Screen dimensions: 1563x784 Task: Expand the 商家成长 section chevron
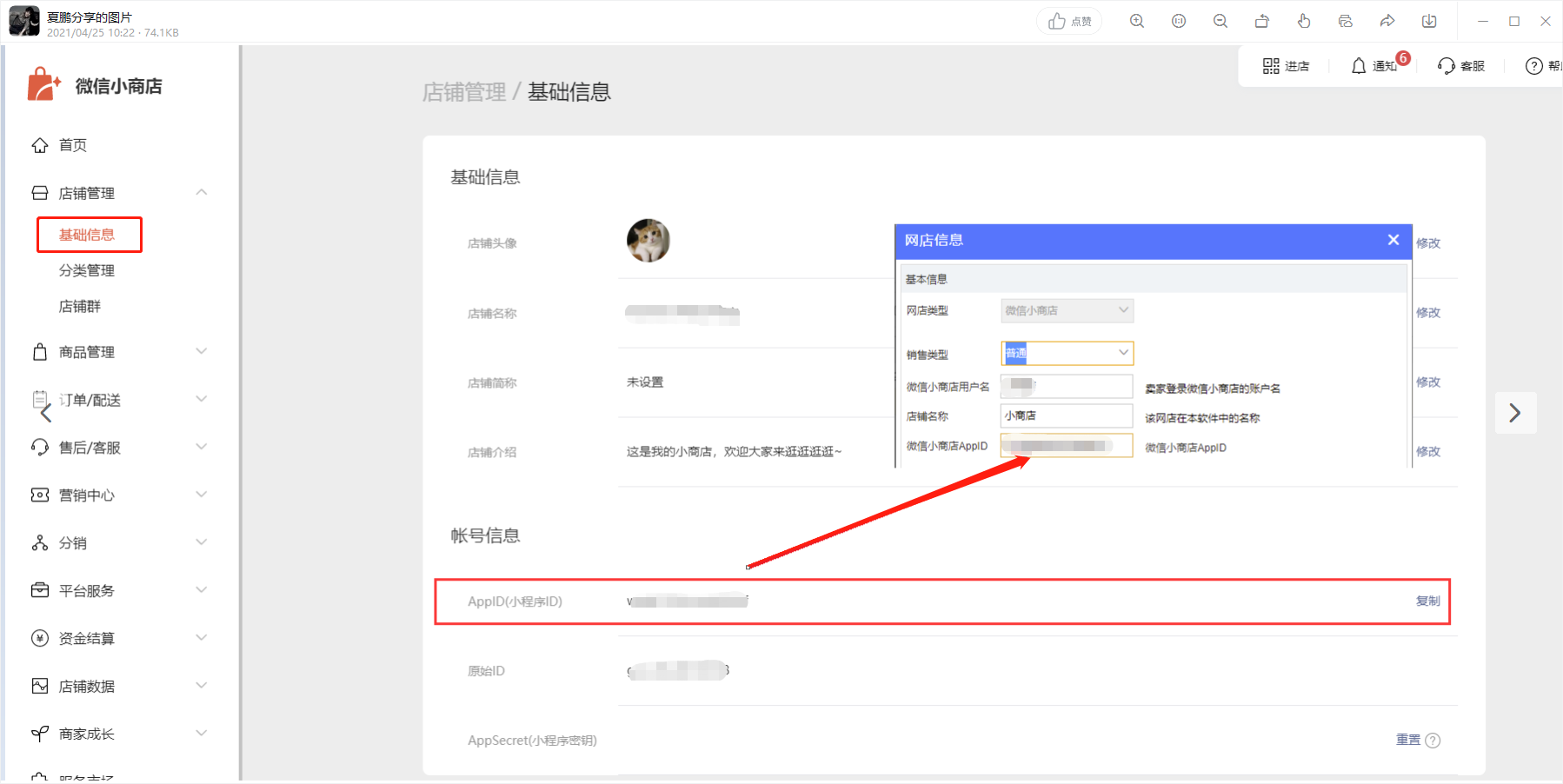point(202,733)
